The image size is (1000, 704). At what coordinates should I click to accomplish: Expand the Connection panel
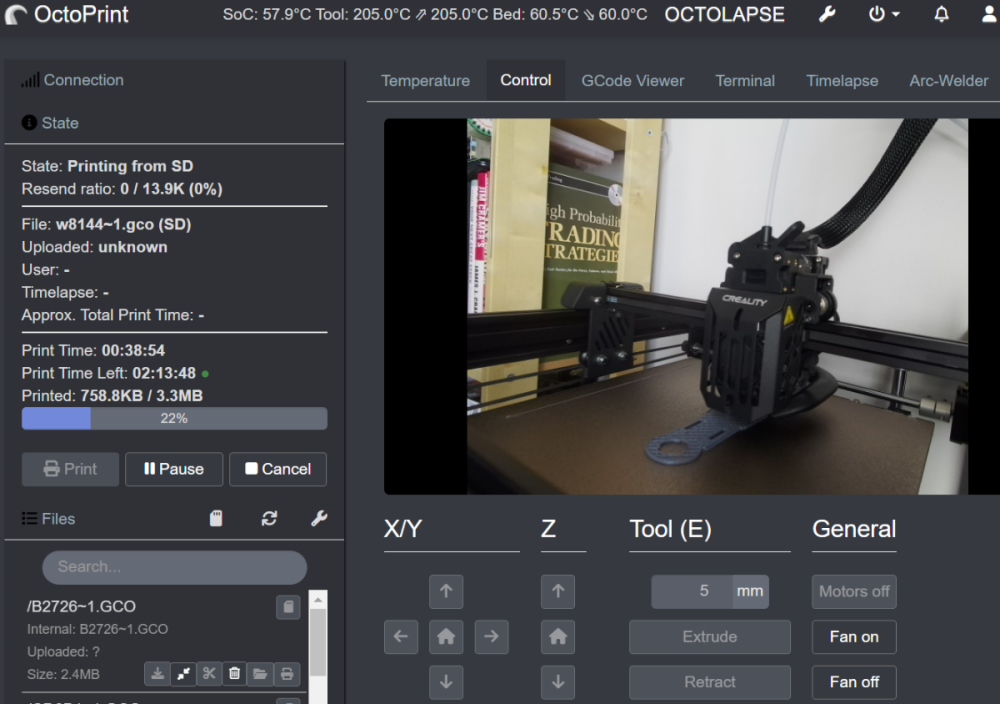(x=83, y=80)
